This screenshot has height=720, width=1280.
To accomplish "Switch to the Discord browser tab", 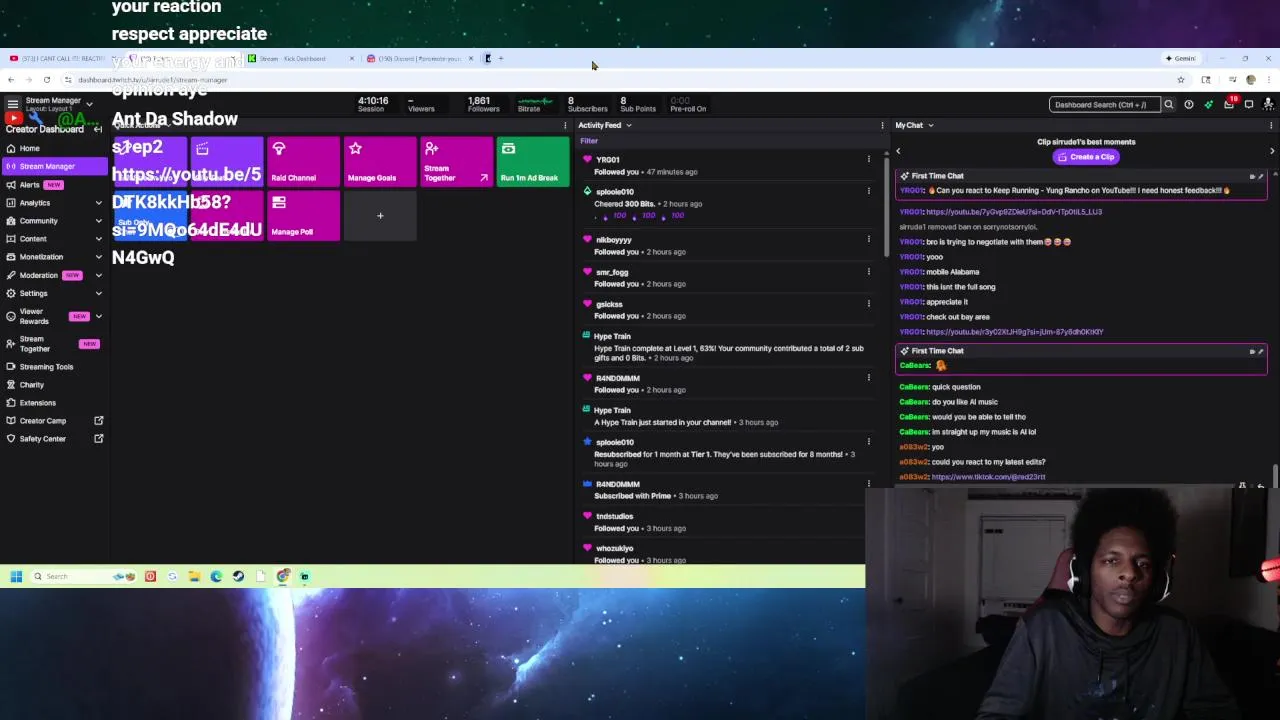I will tap(419, 58).
